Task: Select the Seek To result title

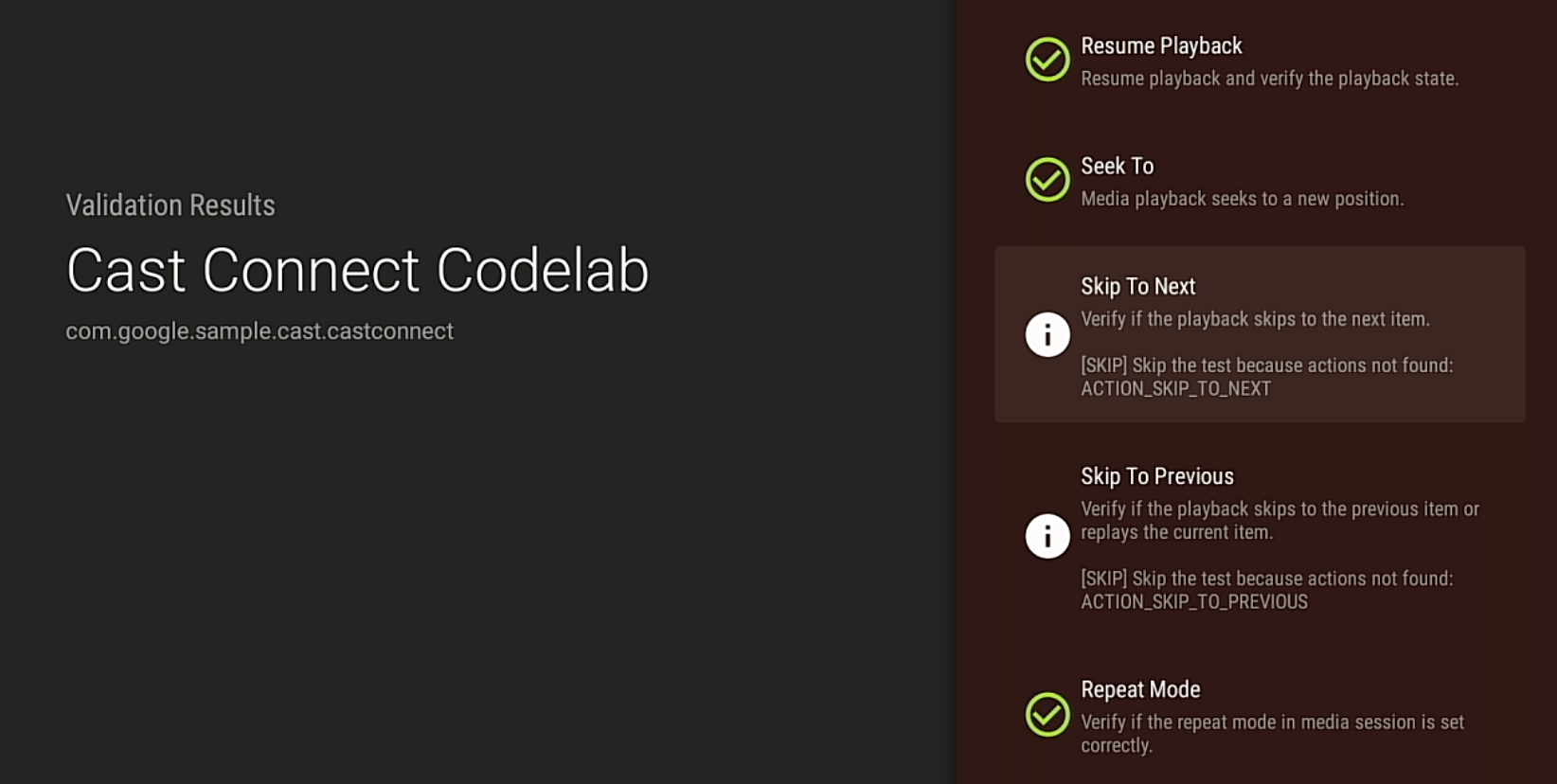Action: point(1118,167)
